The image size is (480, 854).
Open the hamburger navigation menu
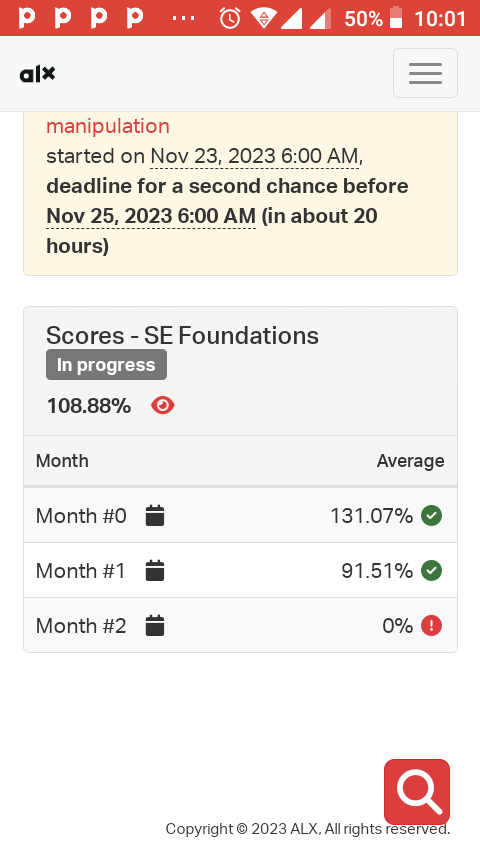pos(425,73)
